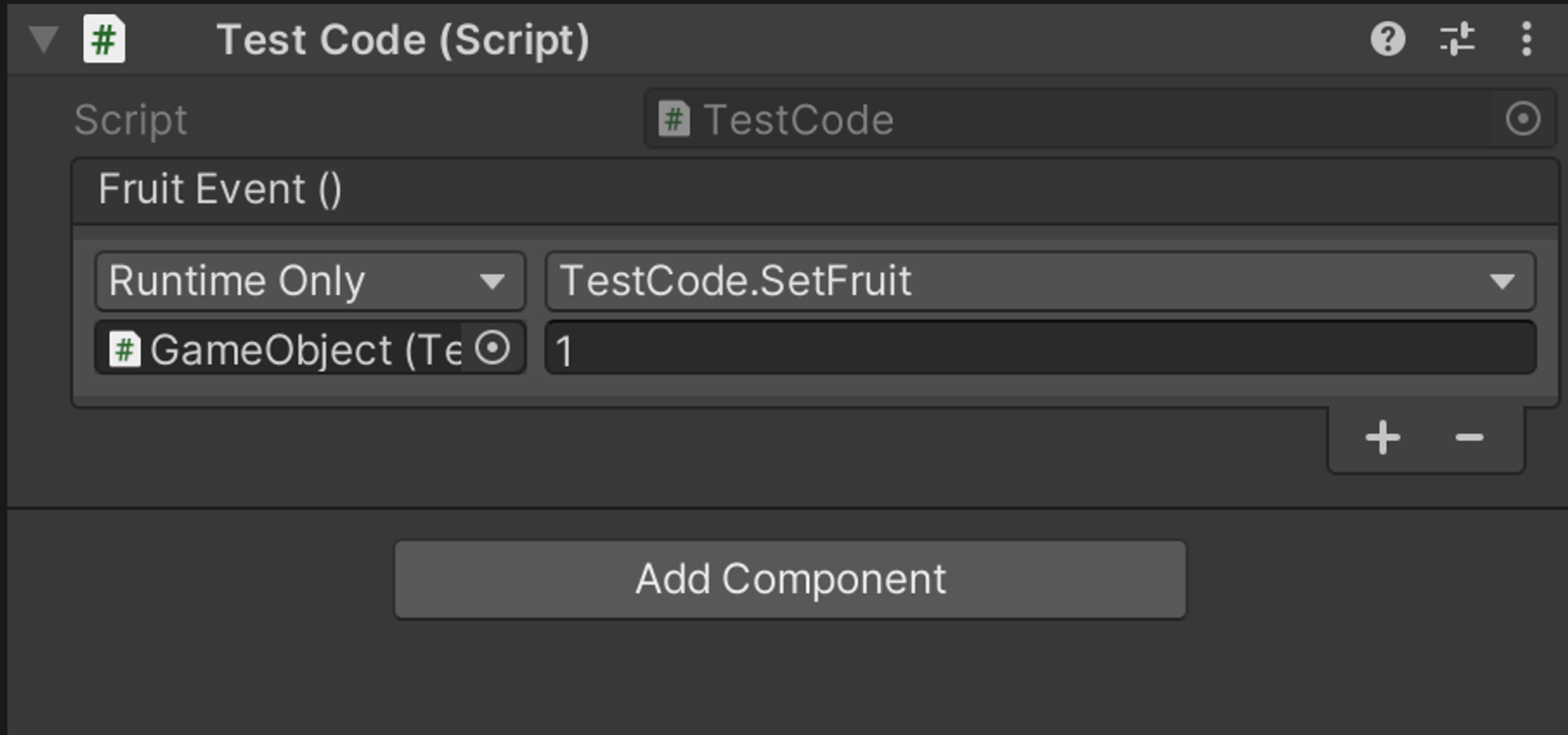Click the Test Code (Script) component title
Screen dimensions: 1568x735
pyautogui.click(x=403, y=39)
